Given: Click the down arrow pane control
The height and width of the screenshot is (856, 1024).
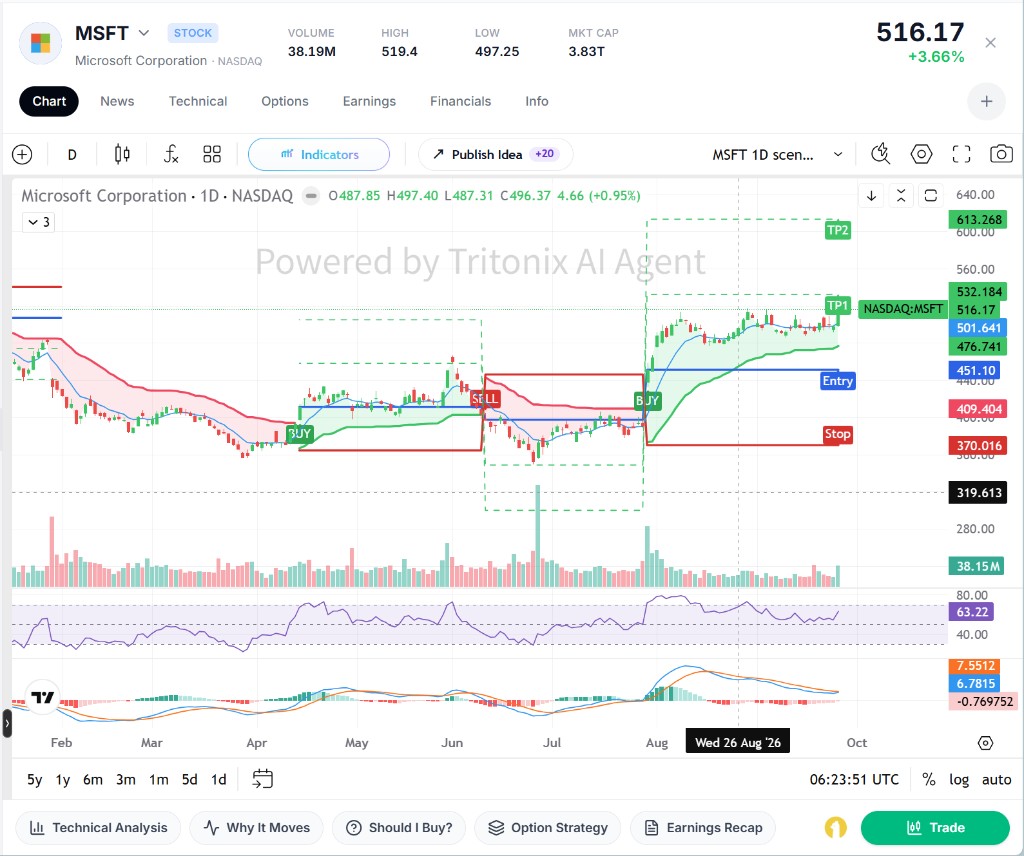Looking at the screenshot, I should click(871, 195).
